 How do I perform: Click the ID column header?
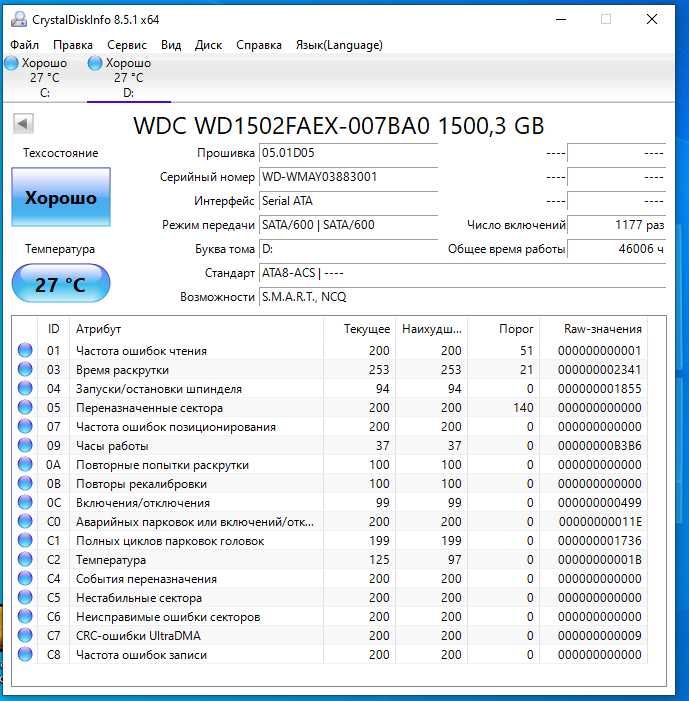(53, 329)
